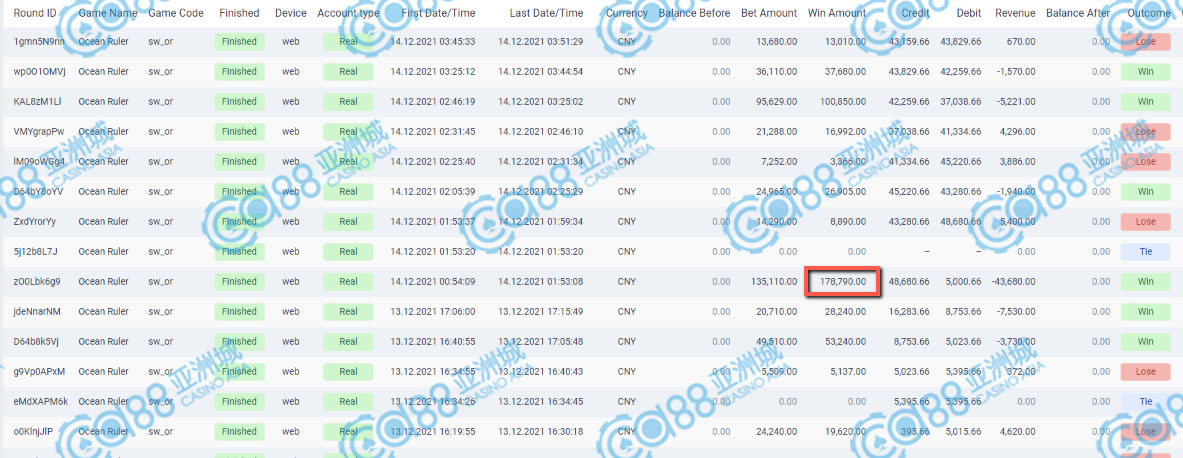Click revenue value -43,680.00
The height and width of the screenshot is (458, 1183).
[x=1011, y=281]
